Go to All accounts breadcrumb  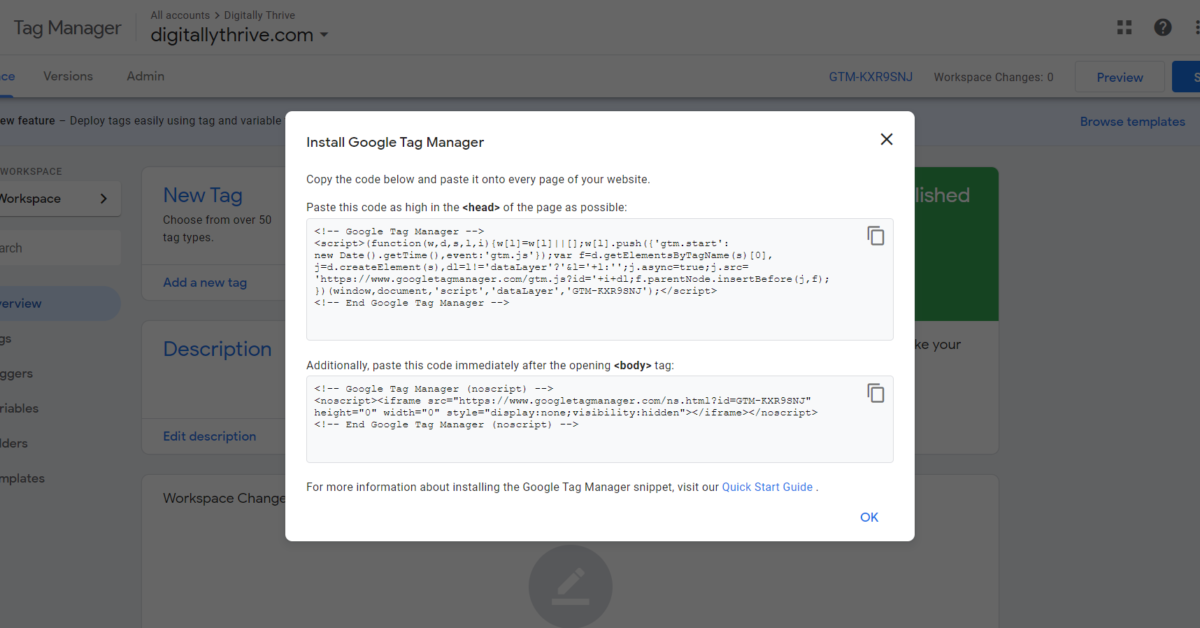[x=180, y=15]
